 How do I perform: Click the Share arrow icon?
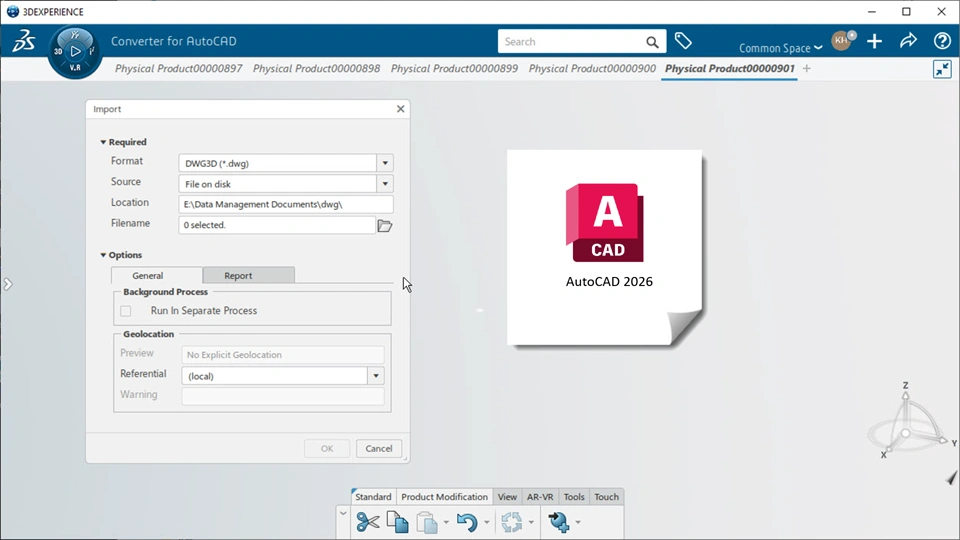pos(909,41)
